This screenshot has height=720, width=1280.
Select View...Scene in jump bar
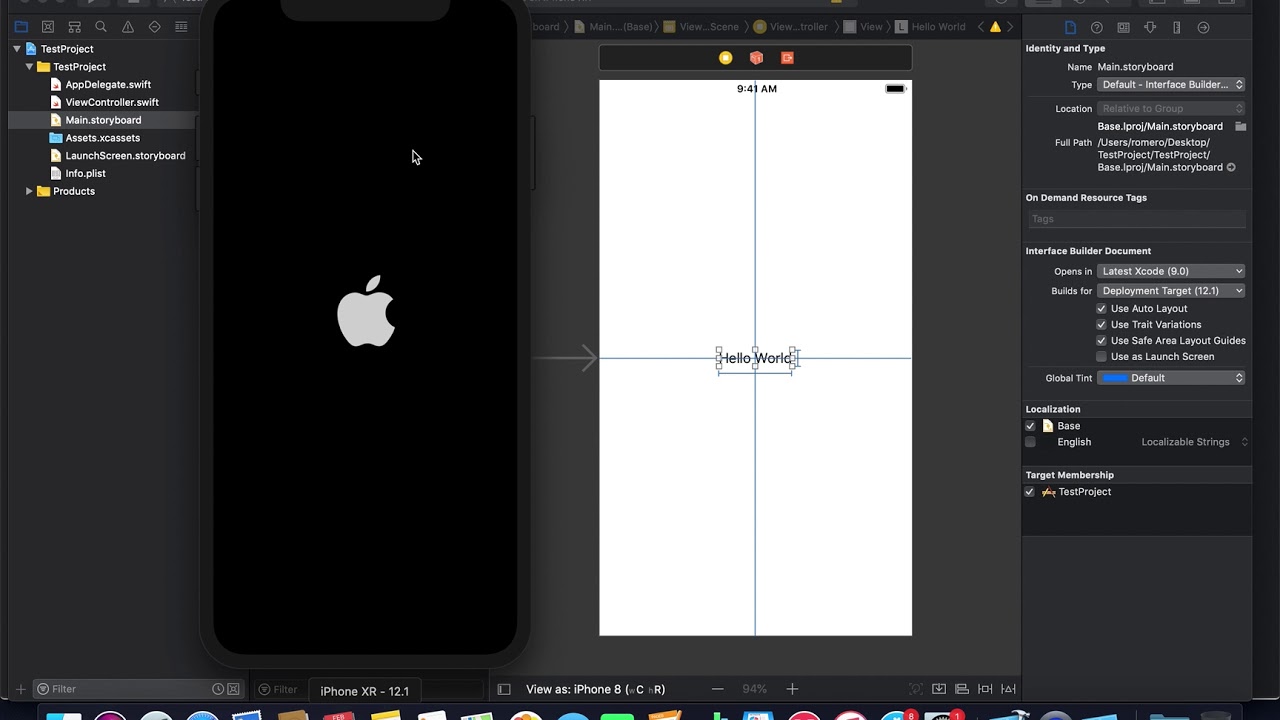pyautogui.click(x=702, y=27)
